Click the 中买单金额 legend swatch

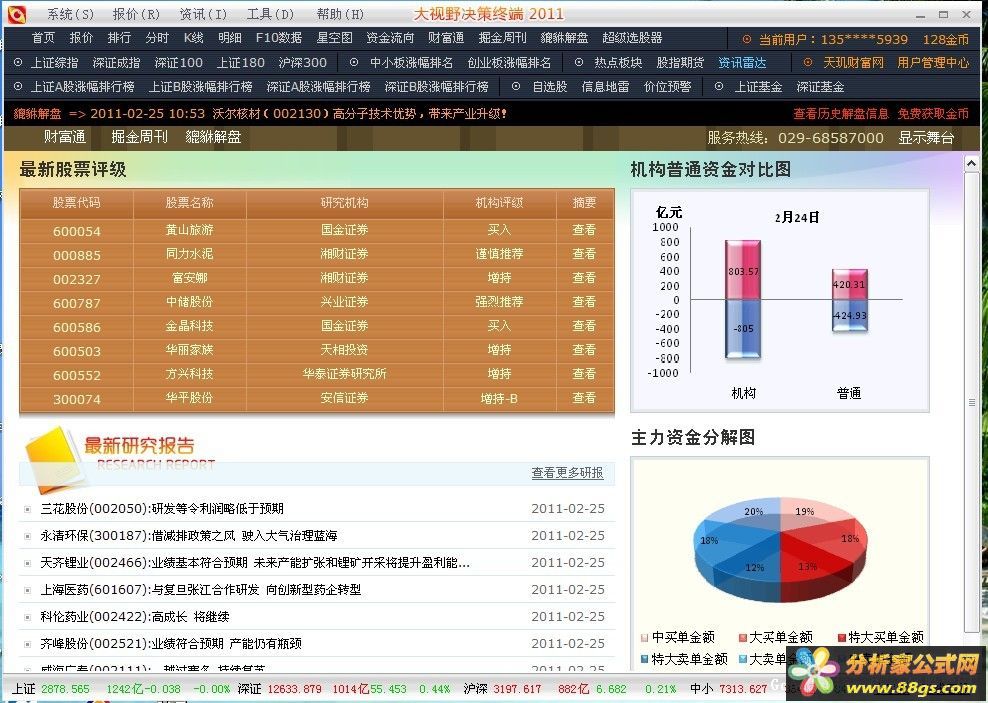(645, 637)
